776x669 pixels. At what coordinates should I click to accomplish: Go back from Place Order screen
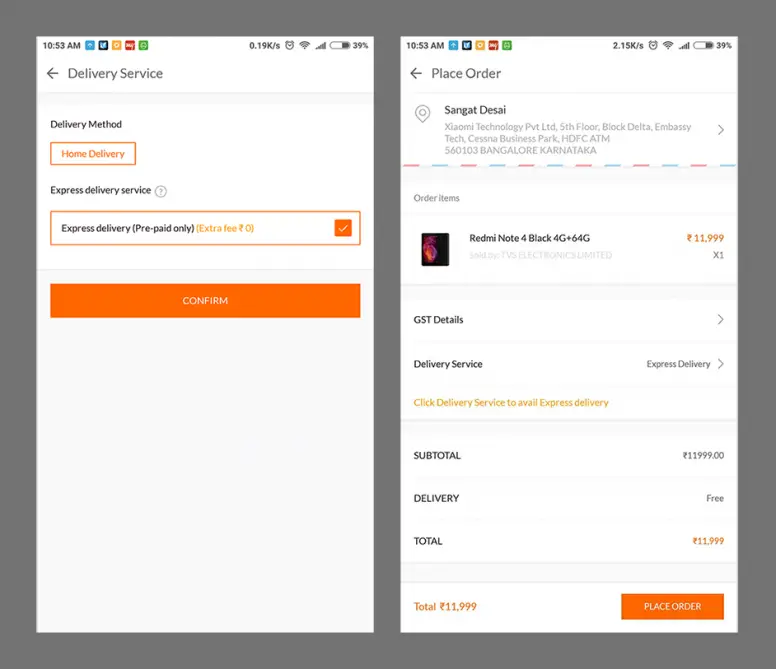coord(416,74)
